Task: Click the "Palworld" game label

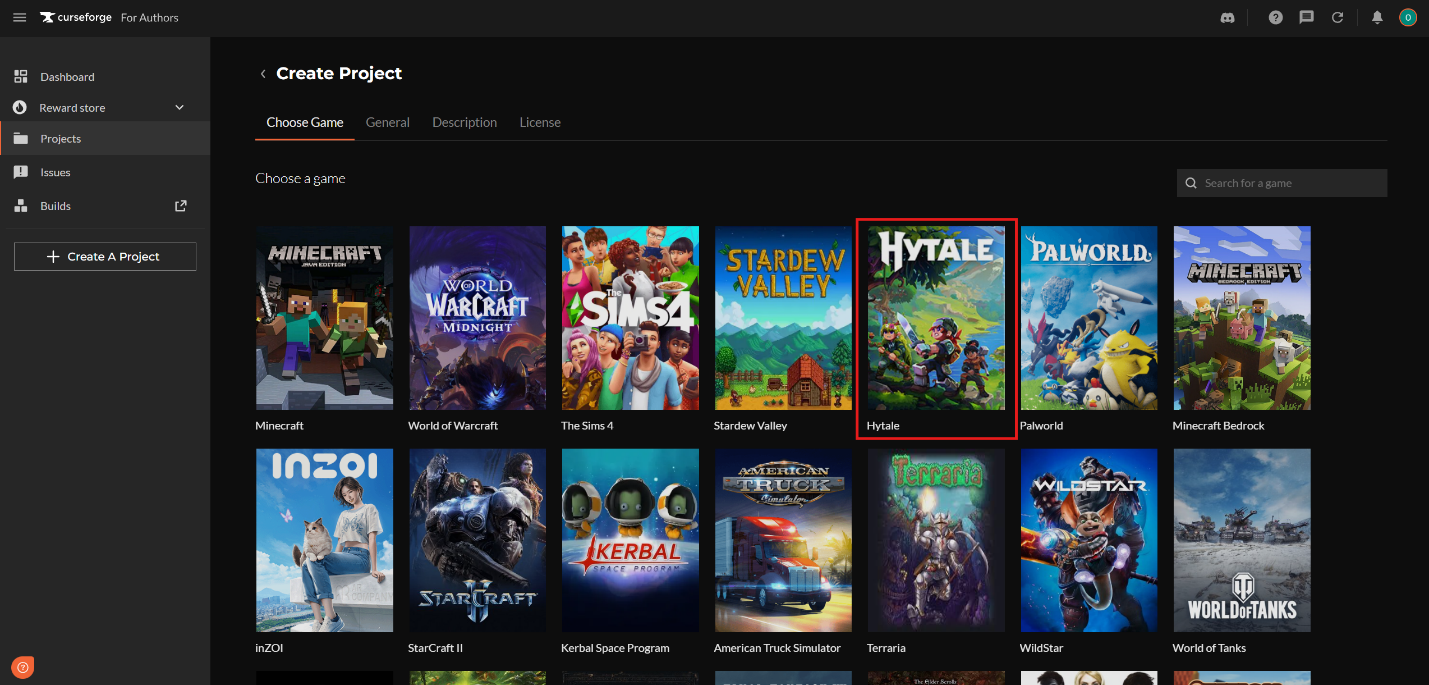Action: click(x=1041, y=426)
